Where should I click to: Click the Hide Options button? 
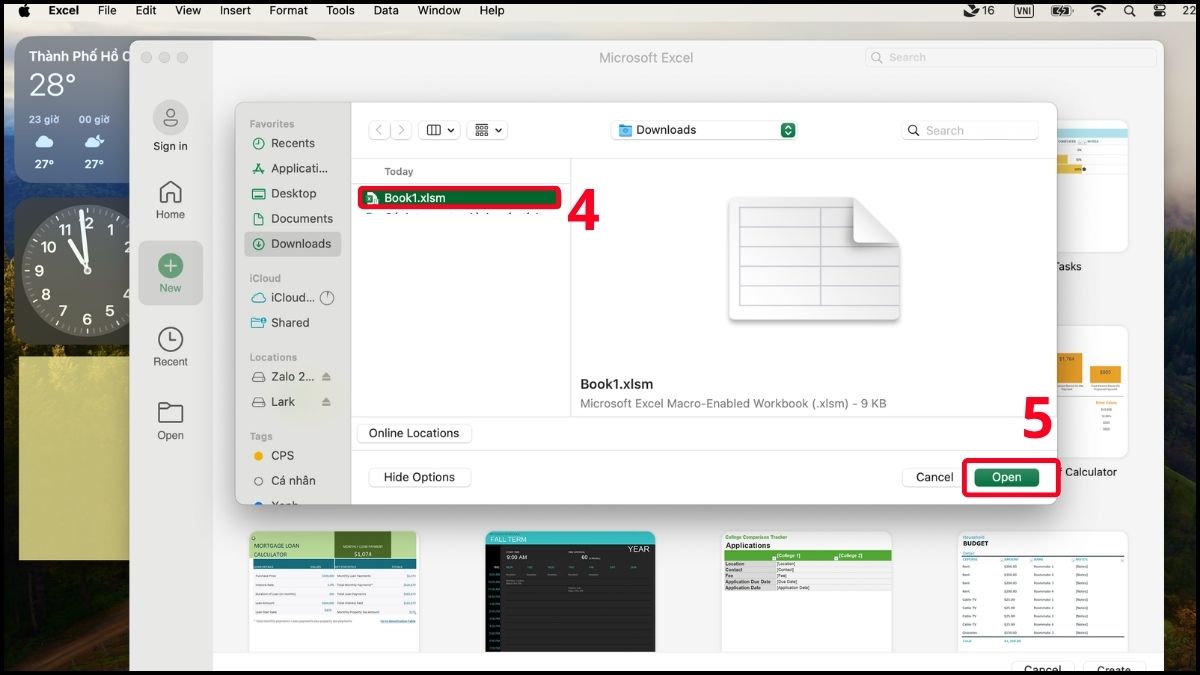[419, 477]
